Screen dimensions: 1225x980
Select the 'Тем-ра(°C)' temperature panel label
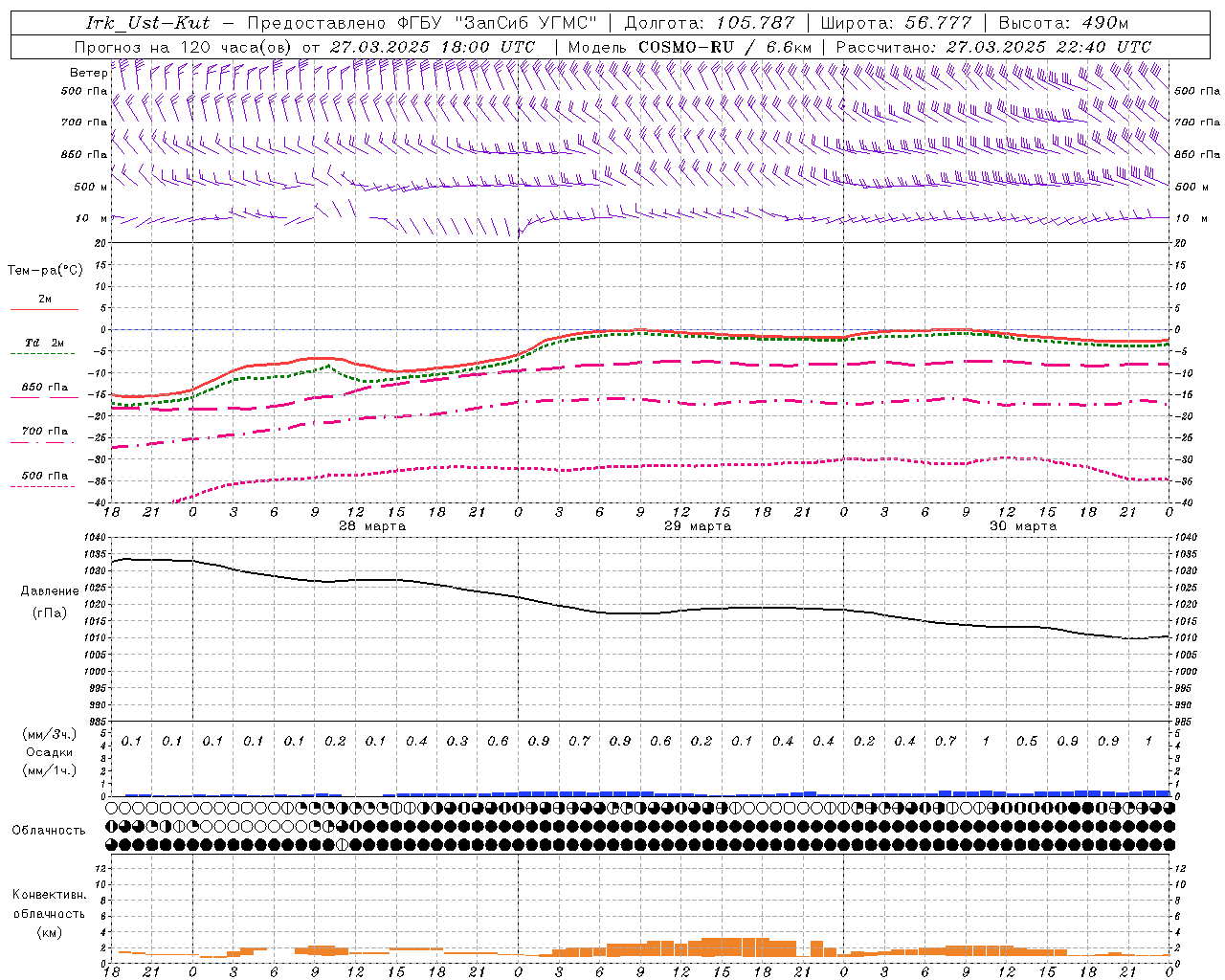(45, 271)
